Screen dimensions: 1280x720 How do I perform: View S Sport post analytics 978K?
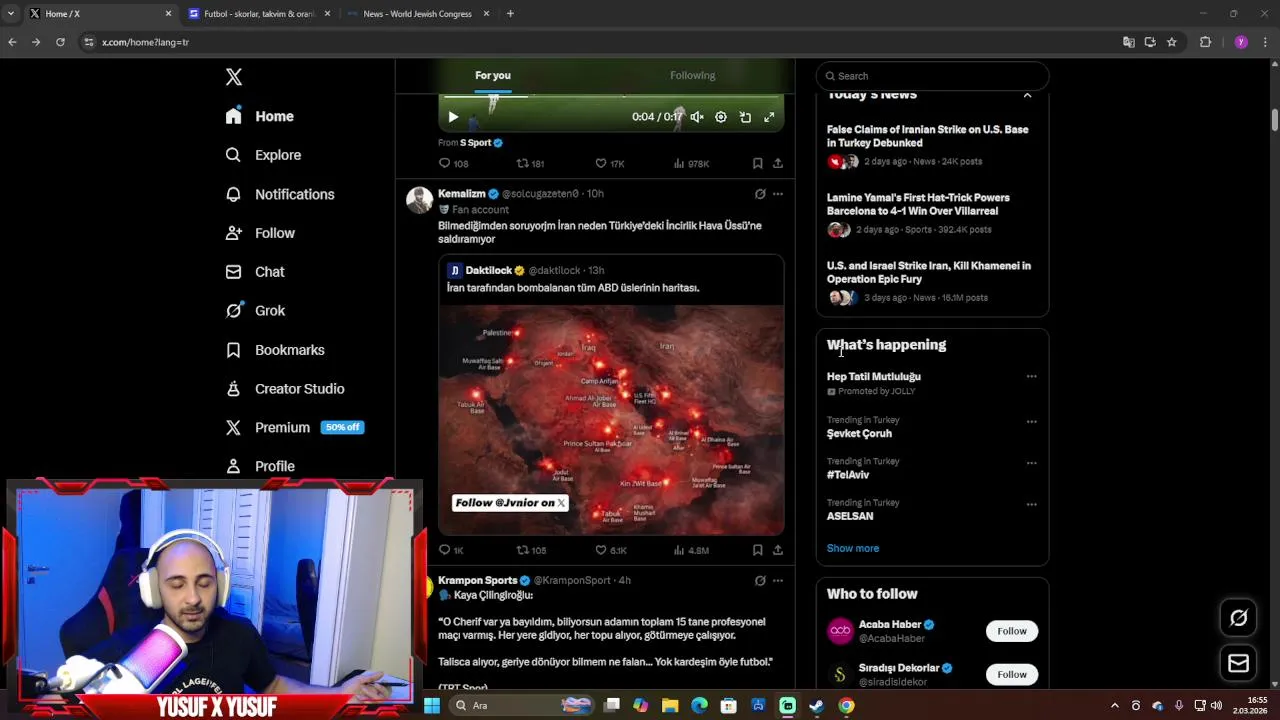(691, 163)
